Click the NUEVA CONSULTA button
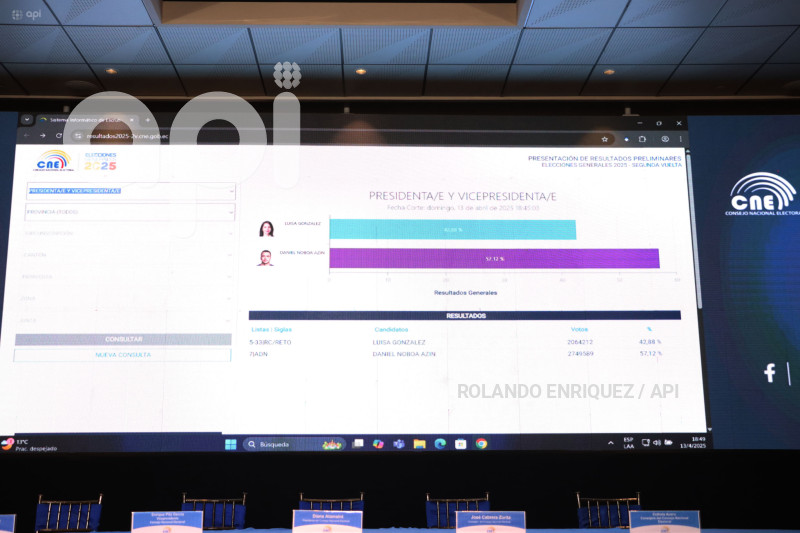Screen dimensions: 800x533 pos(122,355)
